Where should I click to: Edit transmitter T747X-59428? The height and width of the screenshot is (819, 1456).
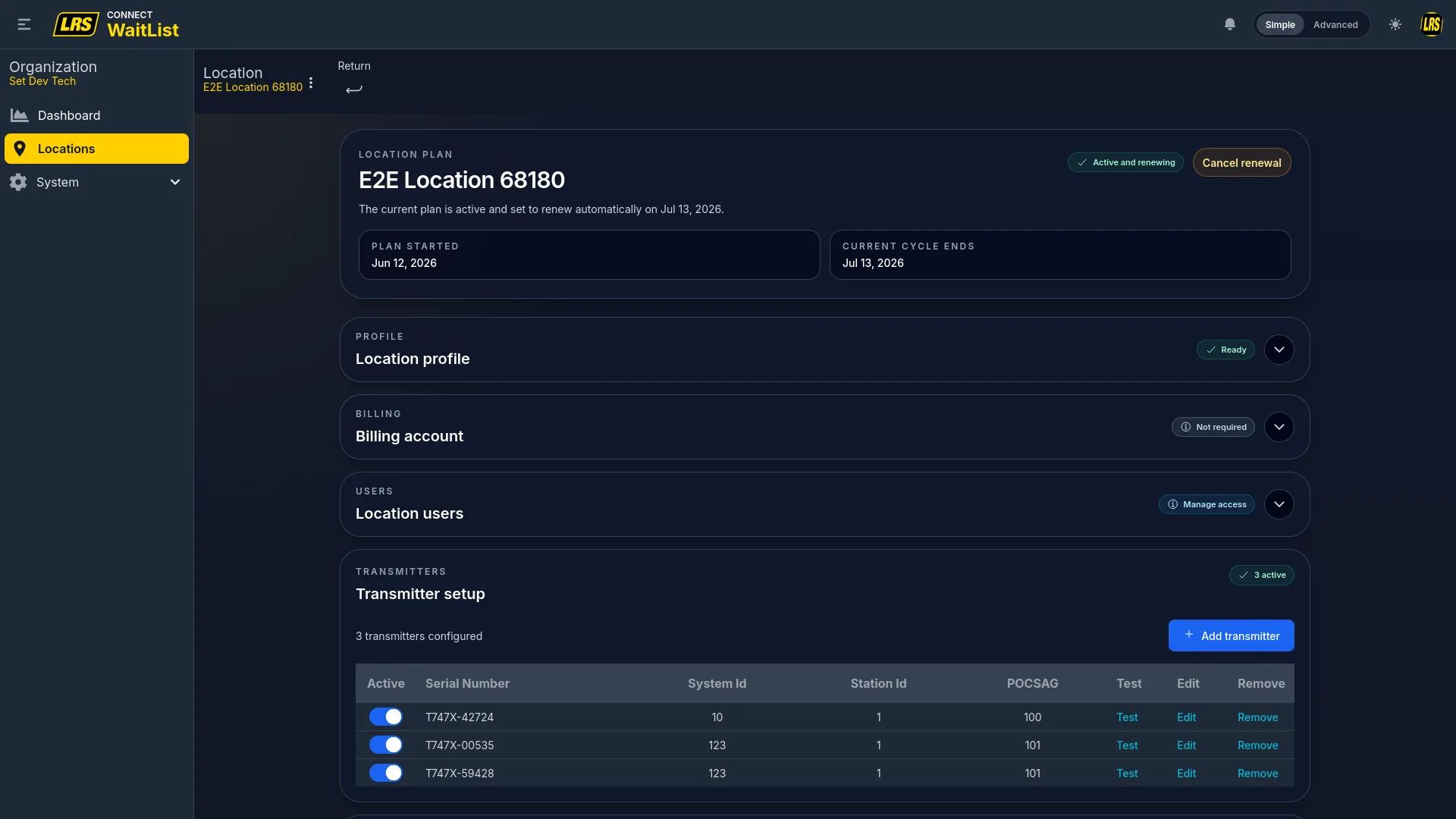[x=1186, y=773]
